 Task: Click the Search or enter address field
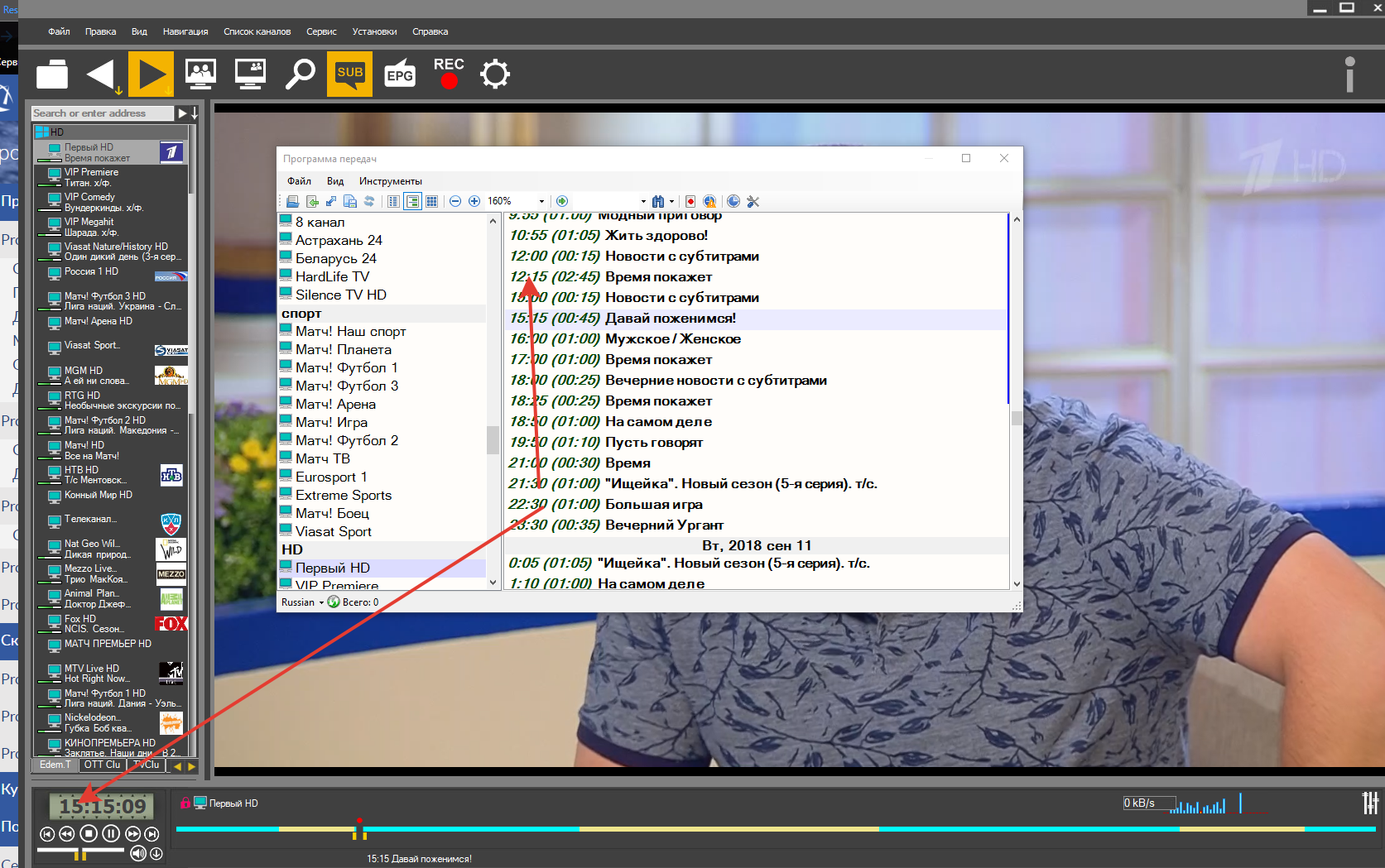click(x=101, y=113)
